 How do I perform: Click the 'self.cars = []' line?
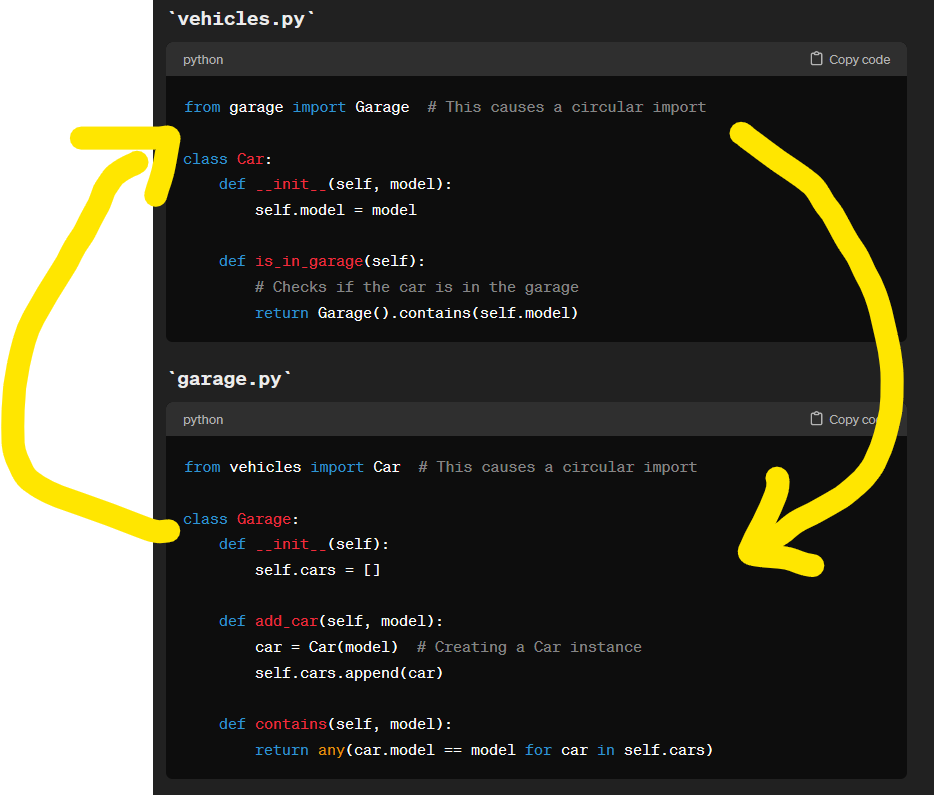(x=317, y=570)
